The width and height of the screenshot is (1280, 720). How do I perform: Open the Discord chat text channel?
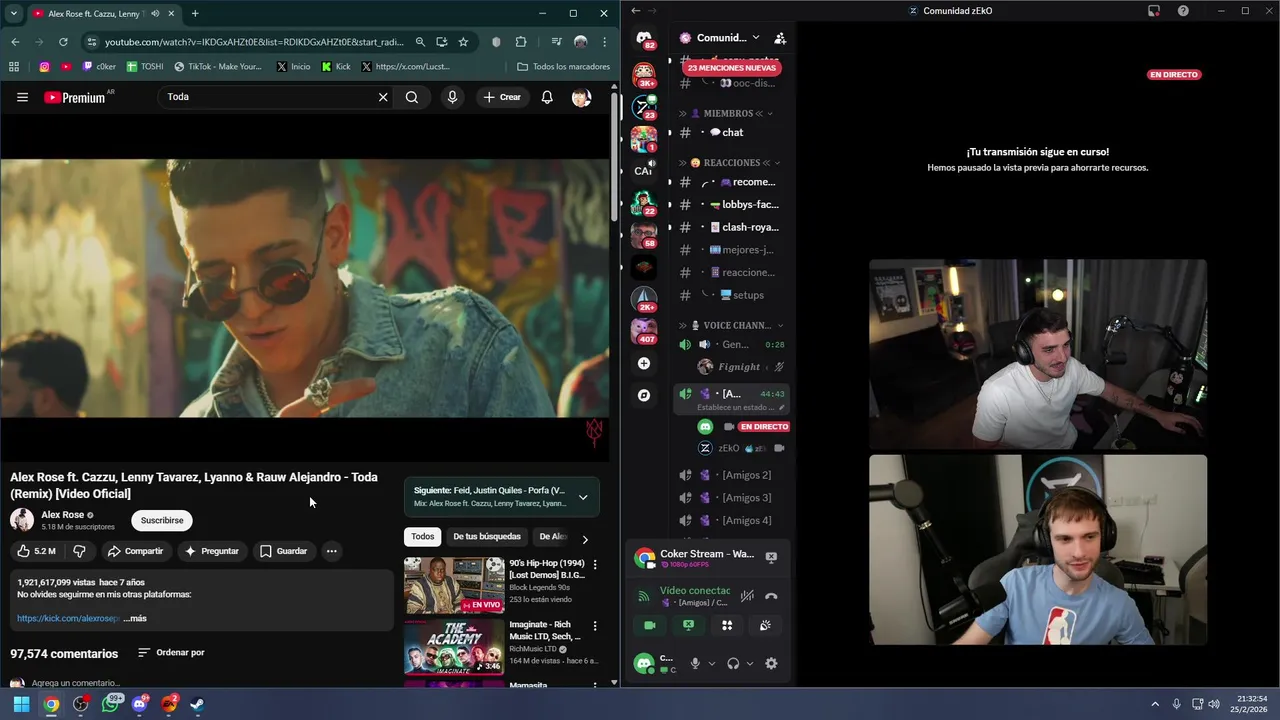tap(732, 132)
